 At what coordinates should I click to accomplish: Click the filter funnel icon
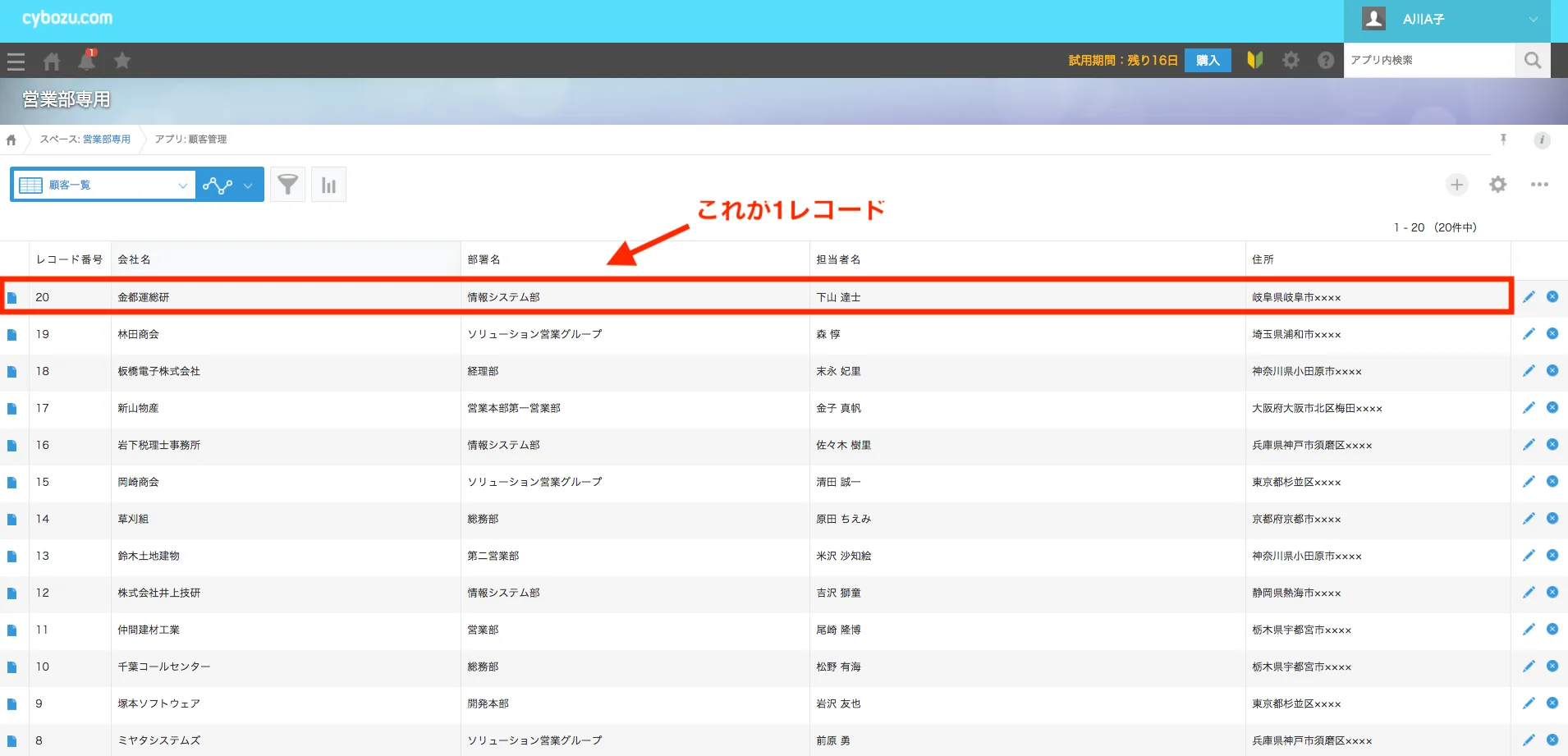287,185
